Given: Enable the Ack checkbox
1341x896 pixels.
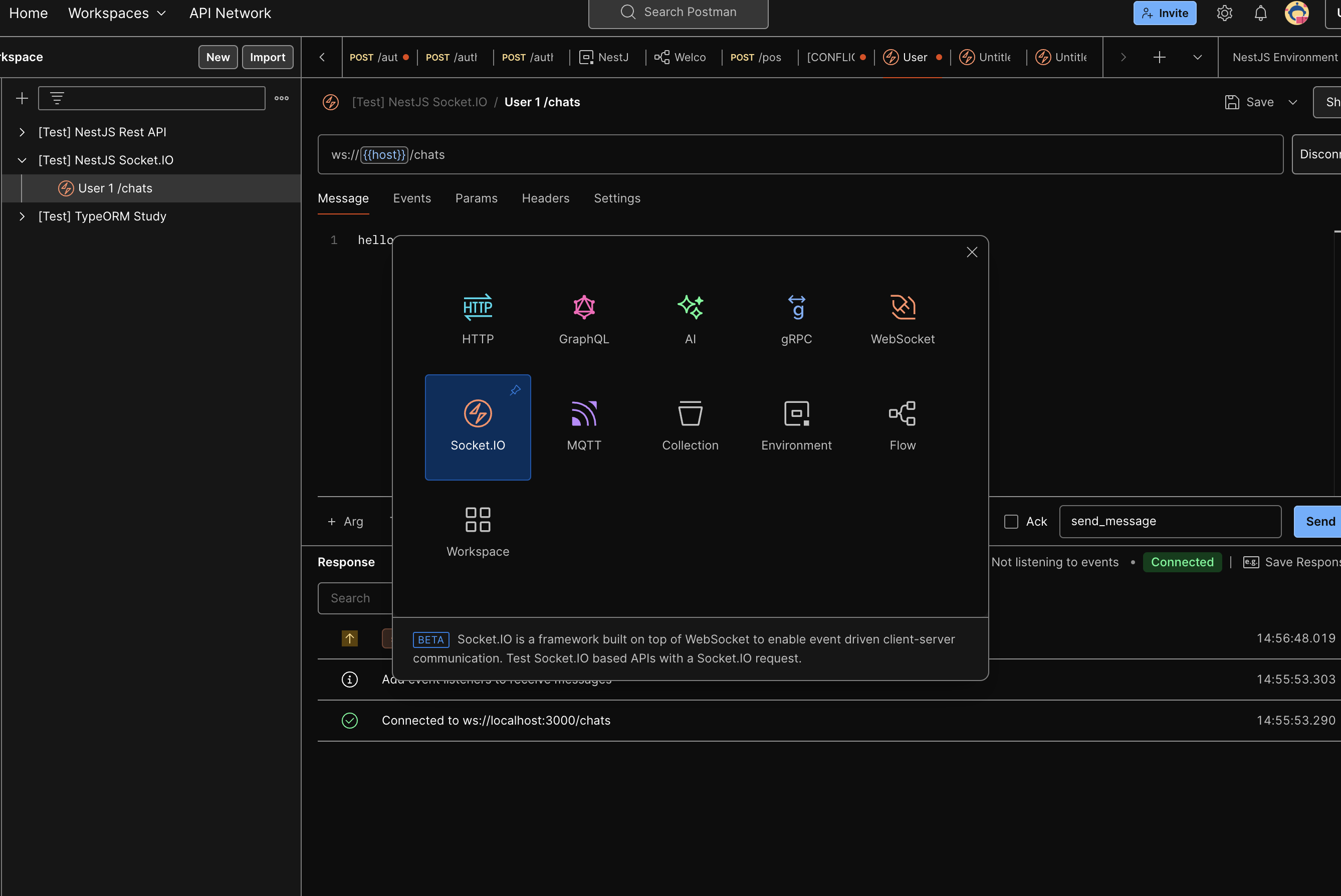Looking at the screenshot, I should pyautogui.click(x=1011, y=522).
